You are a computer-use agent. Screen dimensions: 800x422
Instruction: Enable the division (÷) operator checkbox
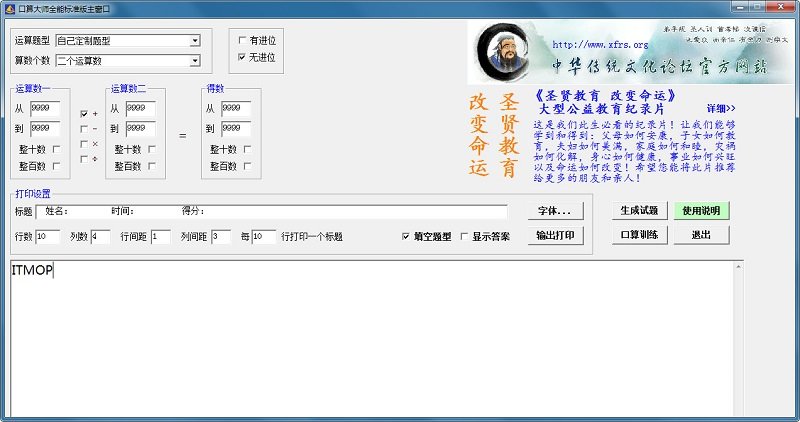point(84,159)
